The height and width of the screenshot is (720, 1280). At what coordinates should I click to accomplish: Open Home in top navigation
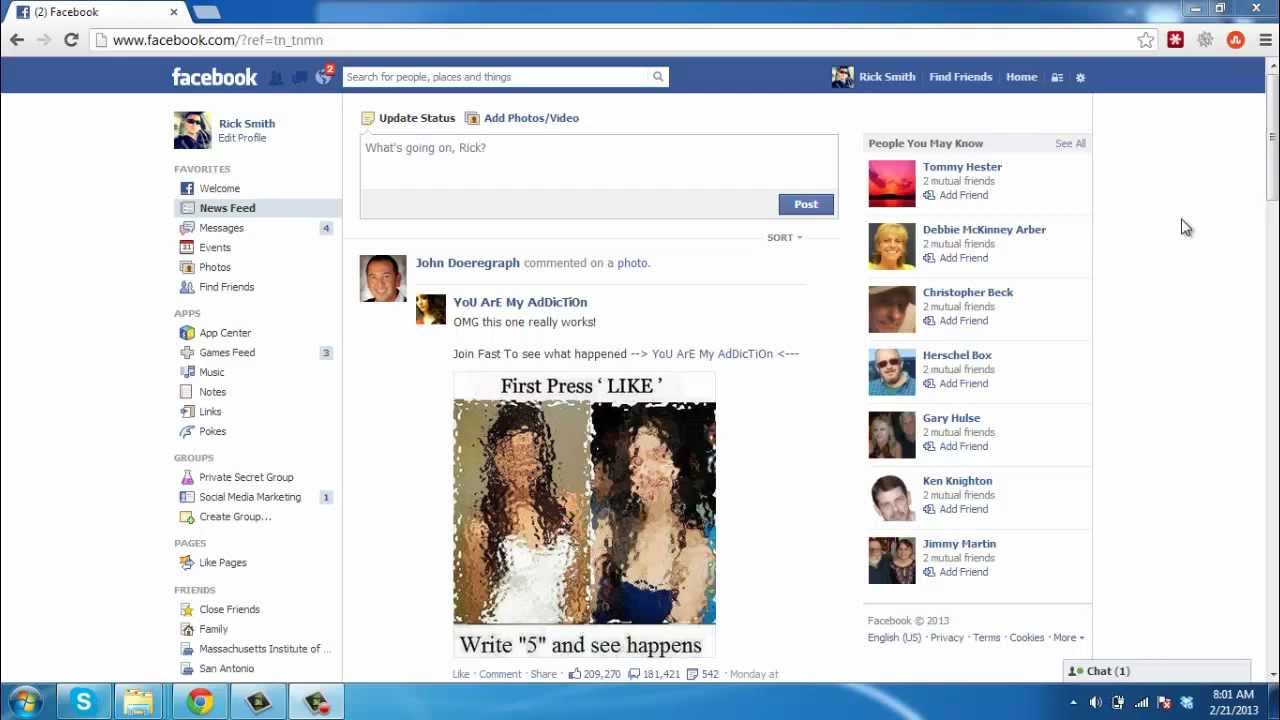pyautogui.click(x=1021, y=77)
